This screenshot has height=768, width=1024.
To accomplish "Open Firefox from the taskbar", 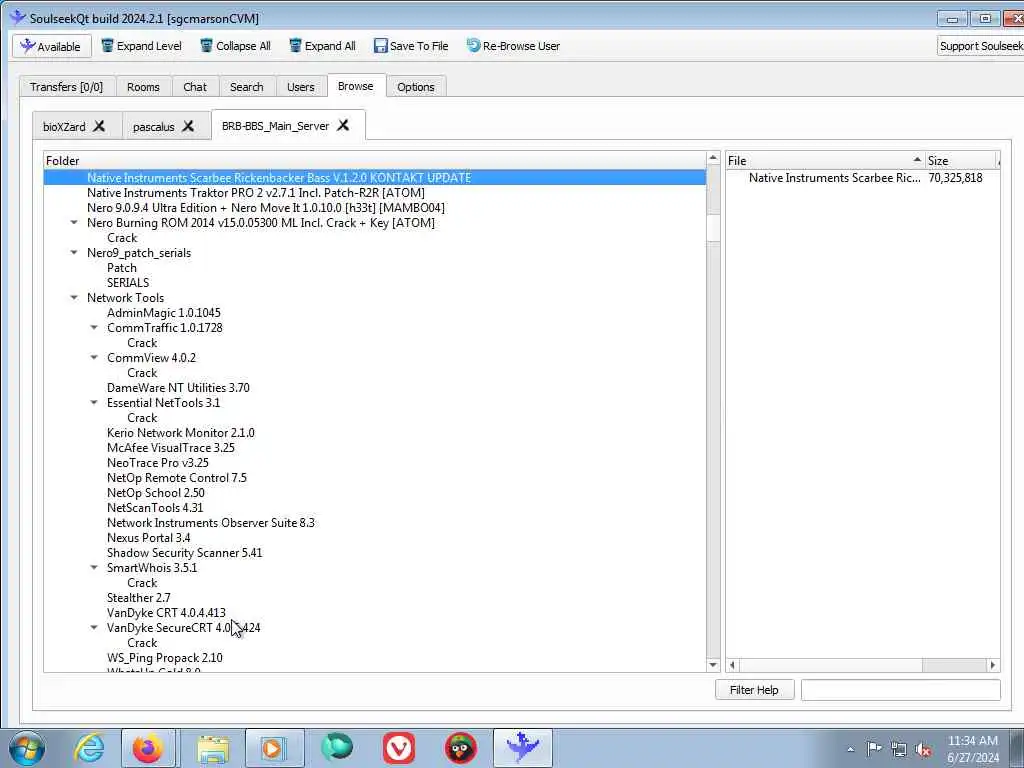I will coord(148,748).
